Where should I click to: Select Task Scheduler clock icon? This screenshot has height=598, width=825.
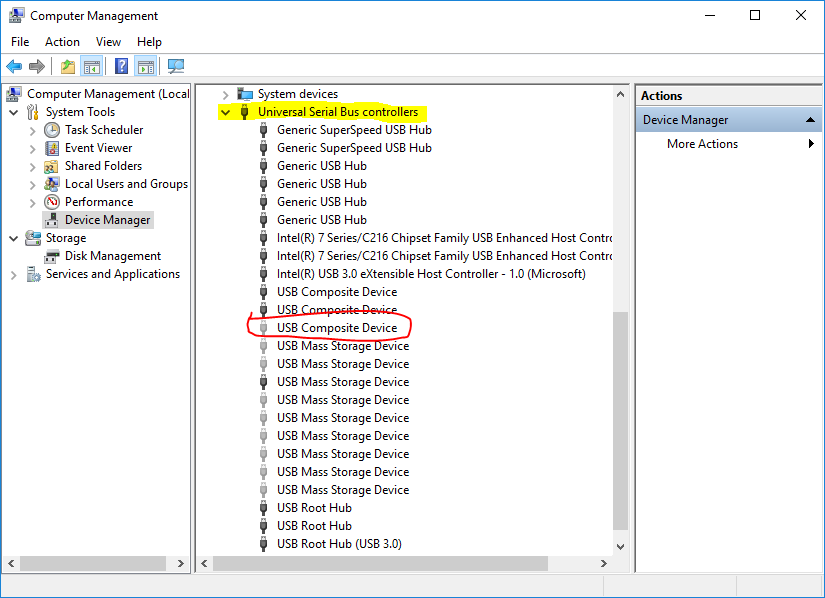coord(52,130)
